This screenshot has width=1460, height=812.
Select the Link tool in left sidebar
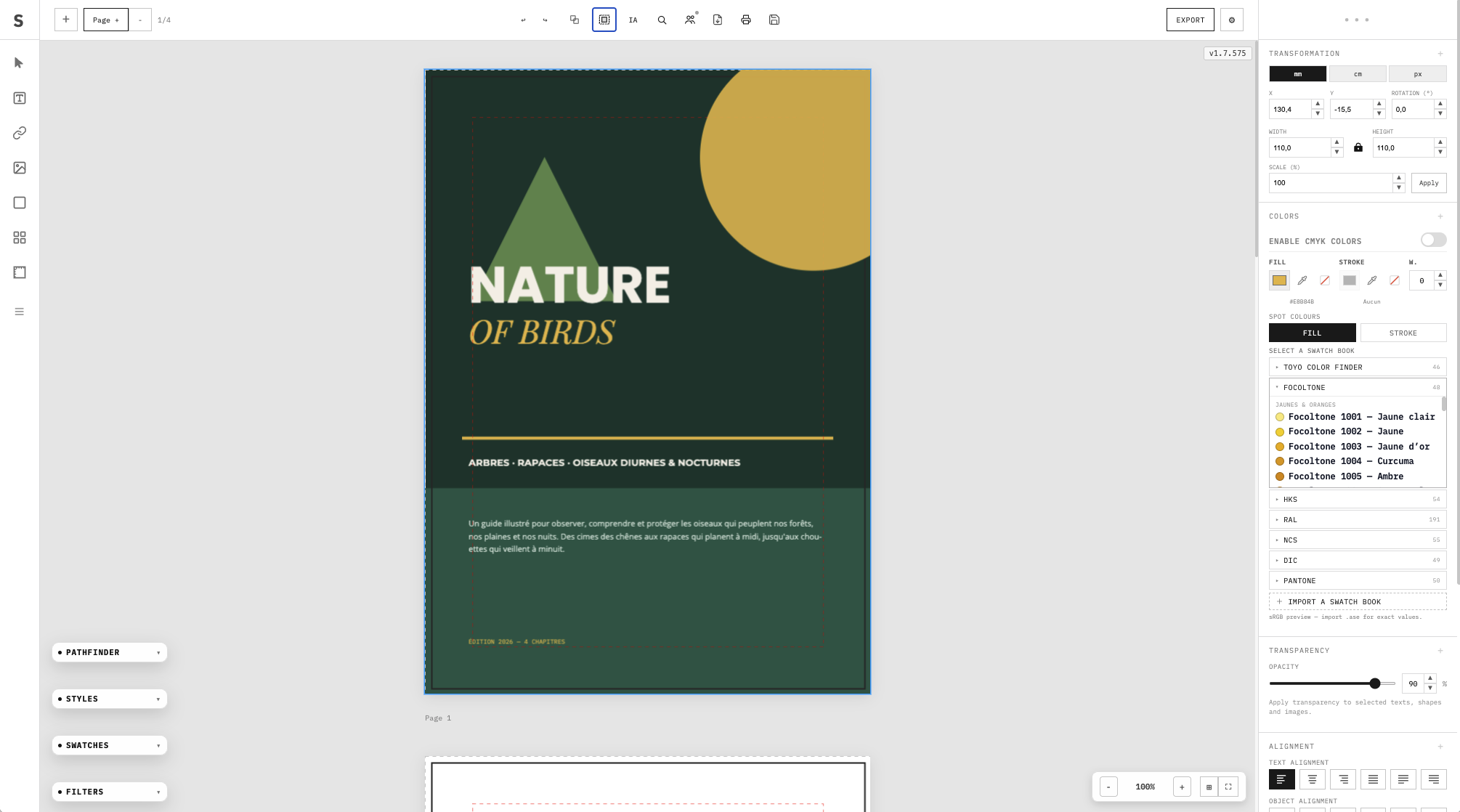20,133
